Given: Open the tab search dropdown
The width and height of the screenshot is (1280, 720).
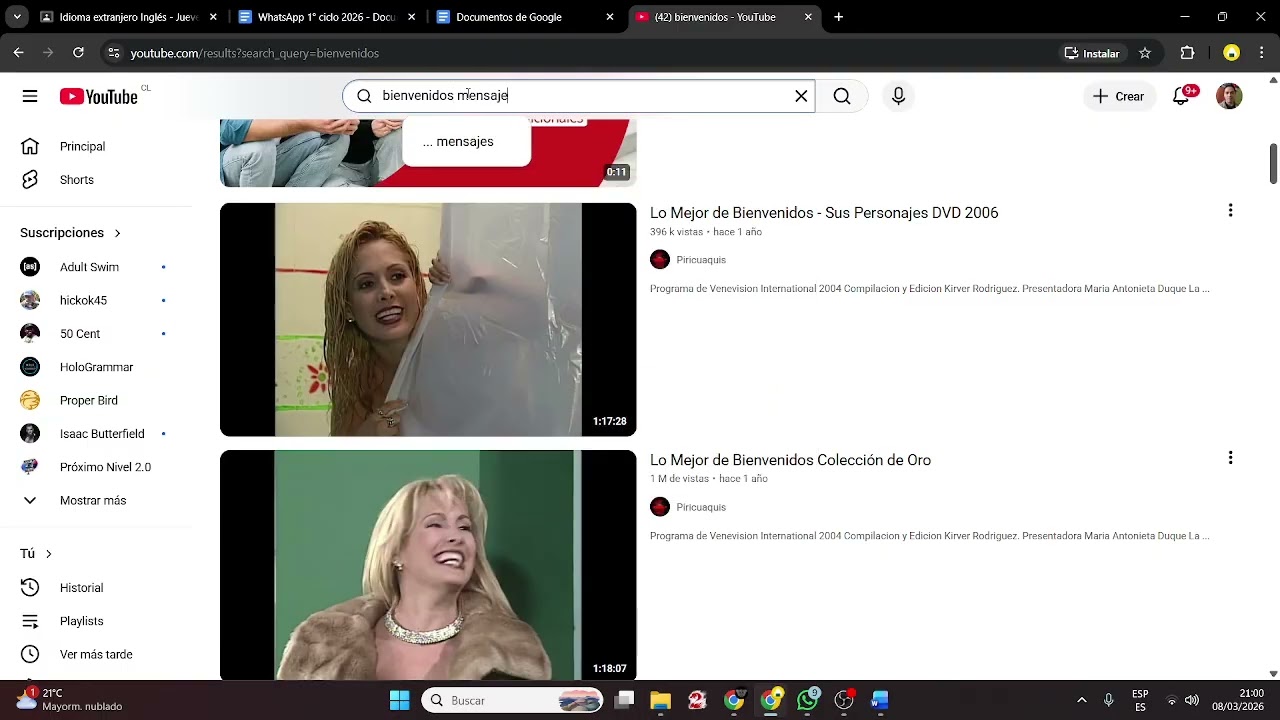Looking at the screenshot, I should point(17,17).
